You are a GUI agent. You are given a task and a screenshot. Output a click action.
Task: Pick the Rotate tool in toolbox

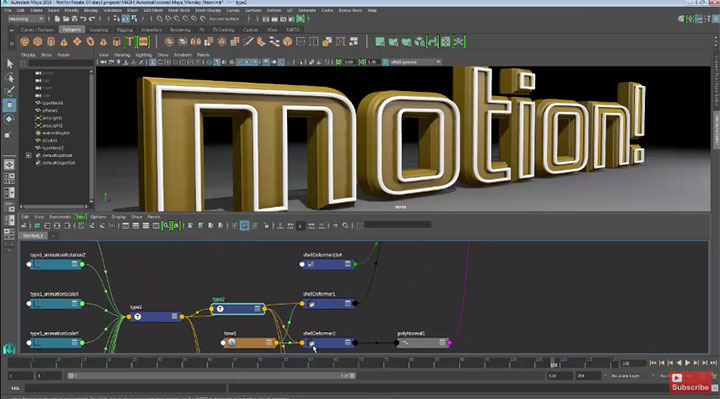(x=9, y=119)
